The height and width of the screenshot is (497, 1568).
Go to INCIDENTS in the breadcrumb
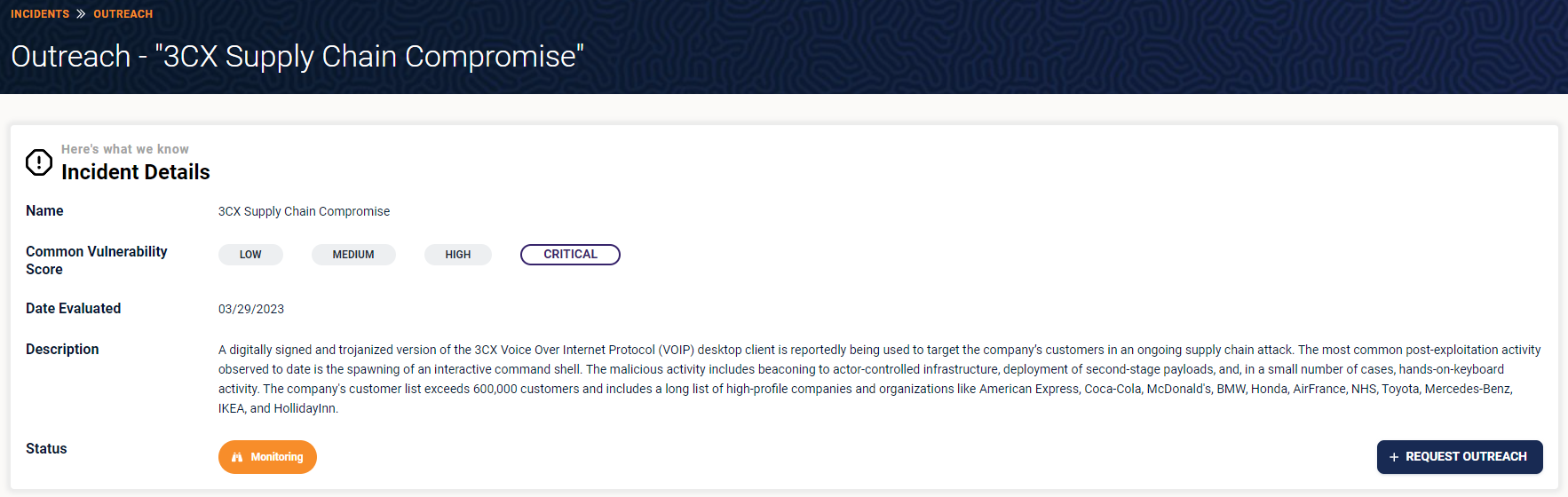[40, 14]
